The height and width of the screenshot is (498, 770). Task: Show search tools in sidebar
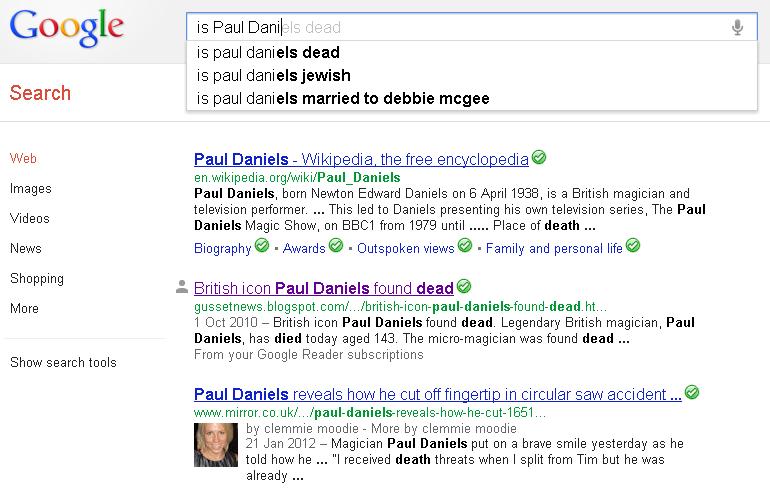click(63, 362)
